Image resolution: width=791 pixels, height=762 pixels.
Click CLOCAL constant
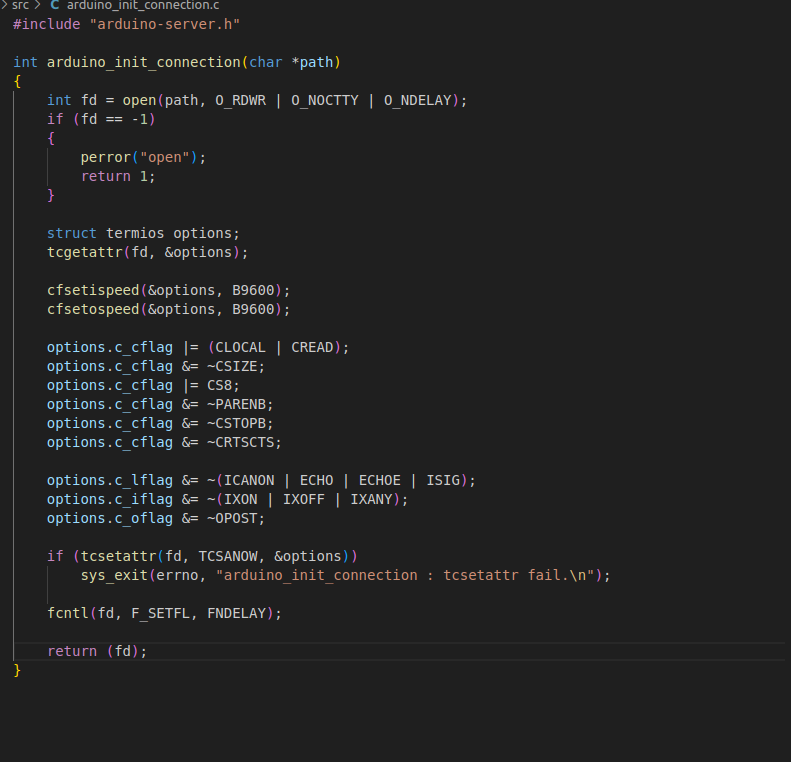click(241, 347)
